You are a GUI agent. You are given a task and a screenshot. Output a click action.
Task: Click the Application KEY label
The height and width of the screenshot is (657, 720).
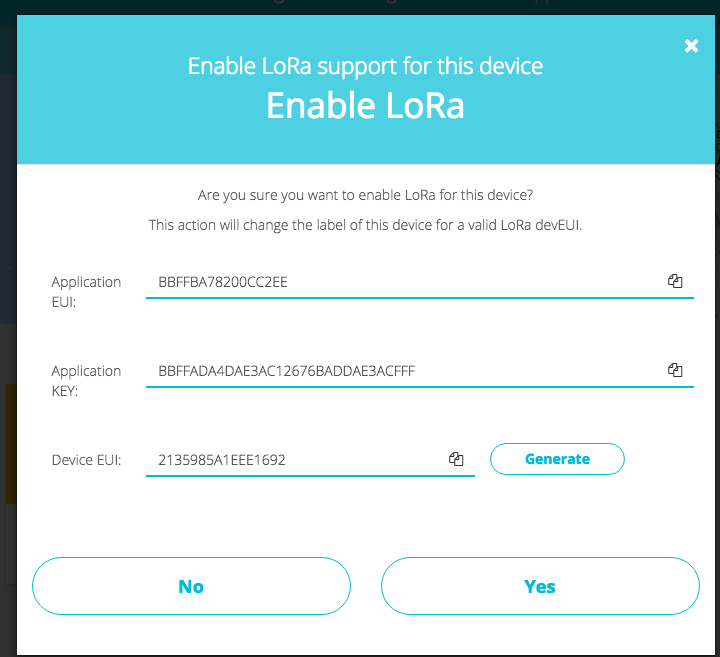(86, 381)
